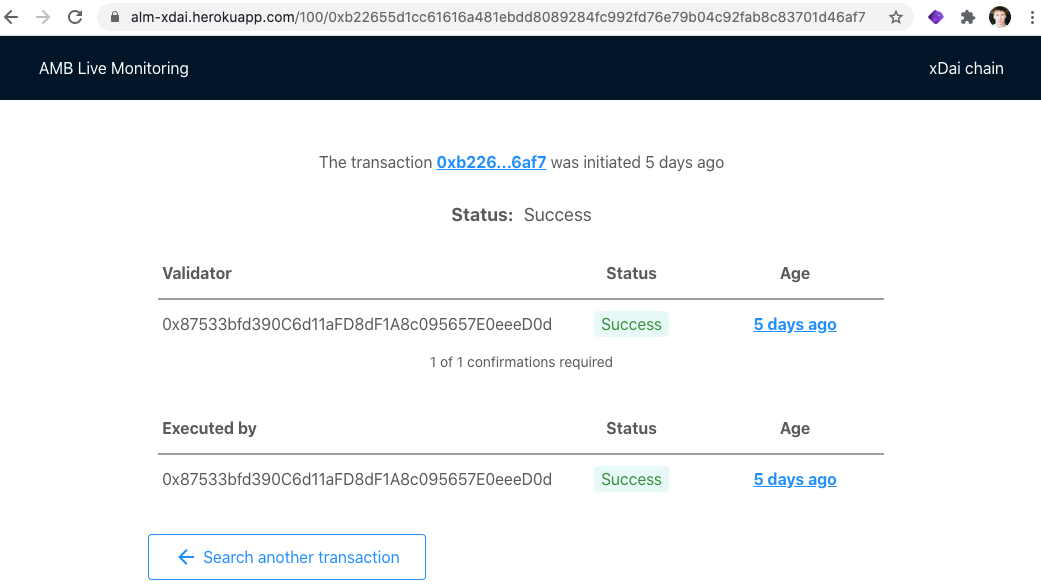Click the lock icon in address bar

(x=115, y=17)
